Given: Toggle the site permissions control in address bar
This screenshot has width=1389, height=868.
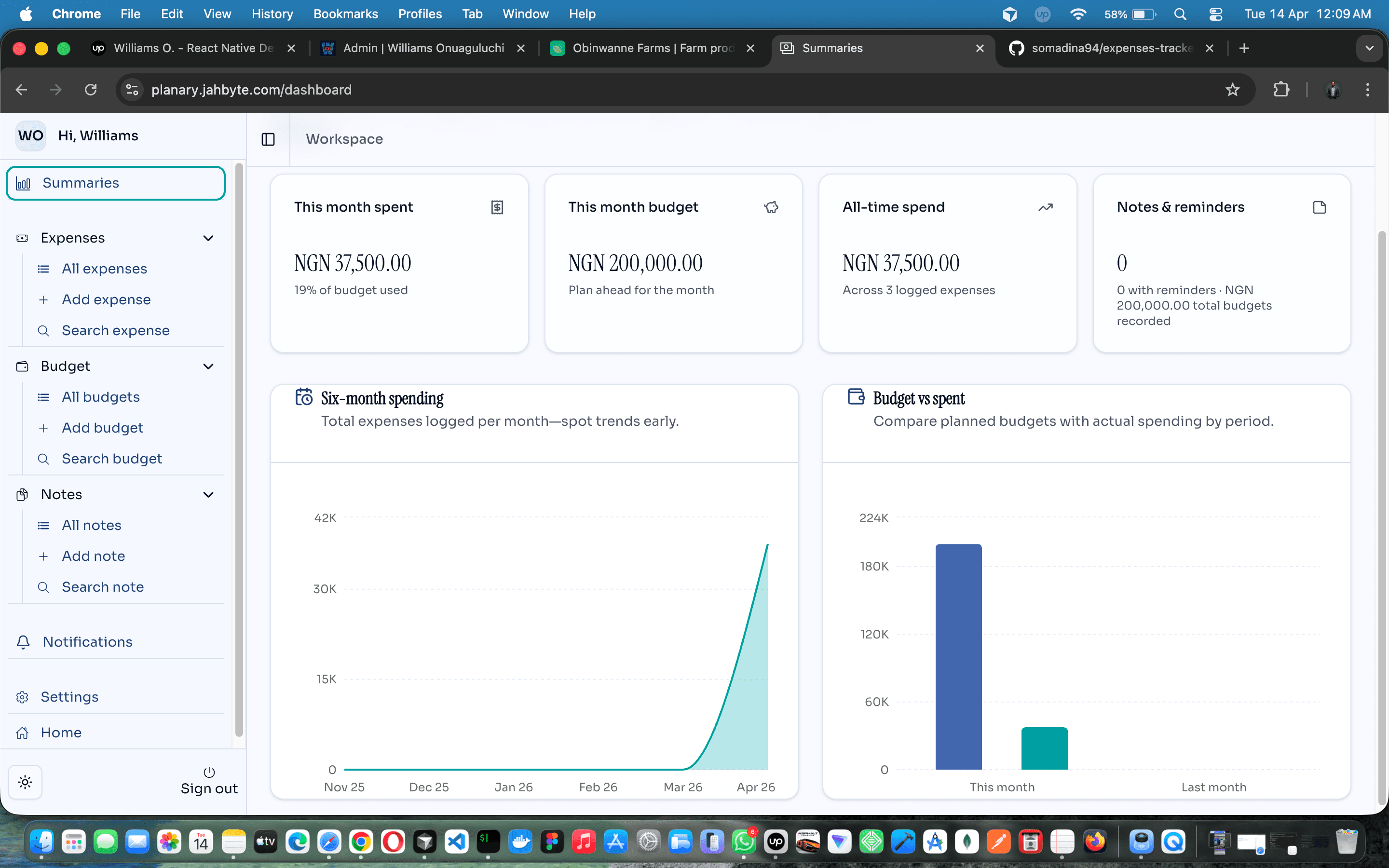Looking at the screenshot, I should [132, 90].
